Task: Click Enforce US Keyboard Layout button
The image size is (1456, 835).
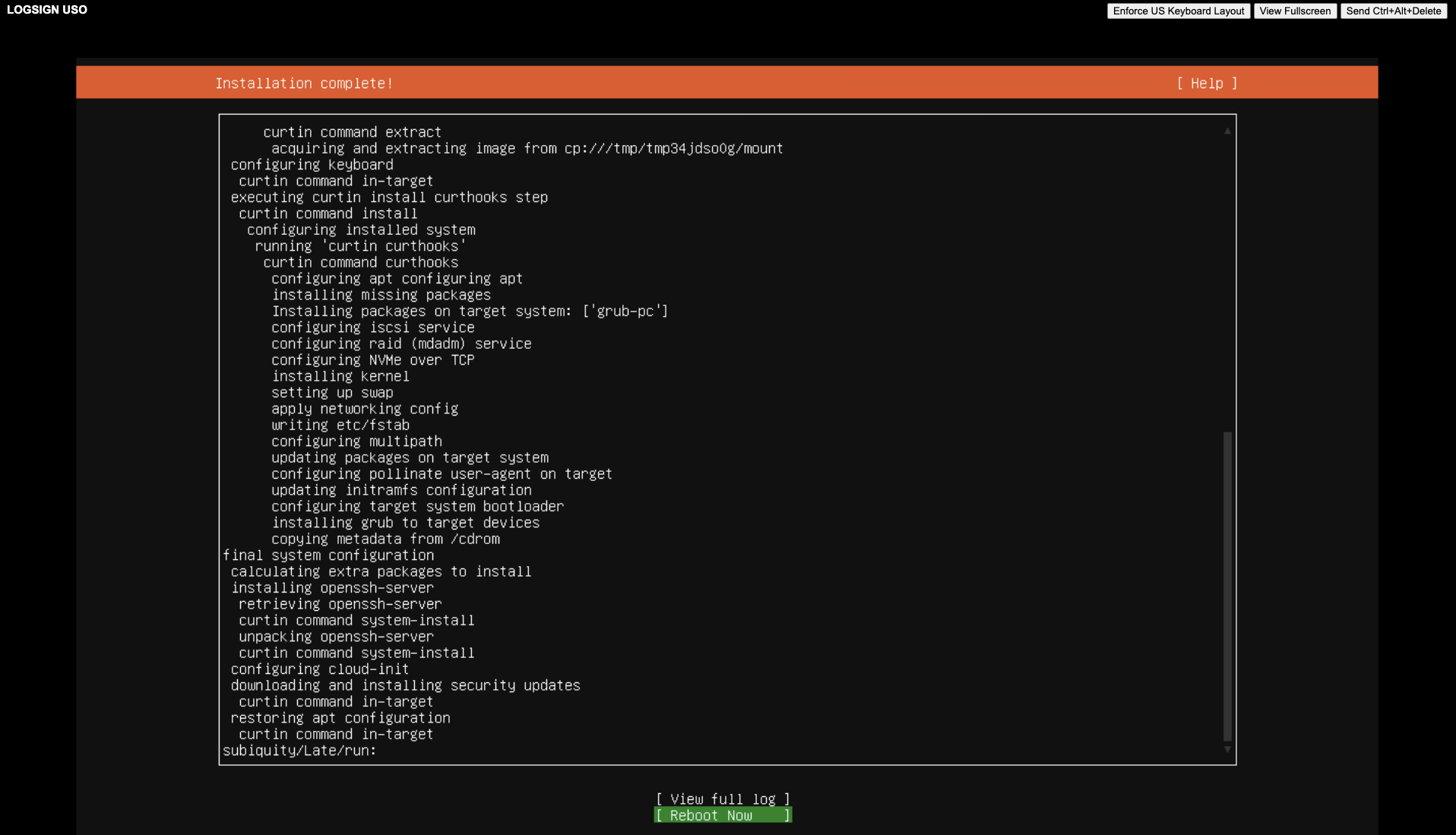Action: [x=1178, y=11]
